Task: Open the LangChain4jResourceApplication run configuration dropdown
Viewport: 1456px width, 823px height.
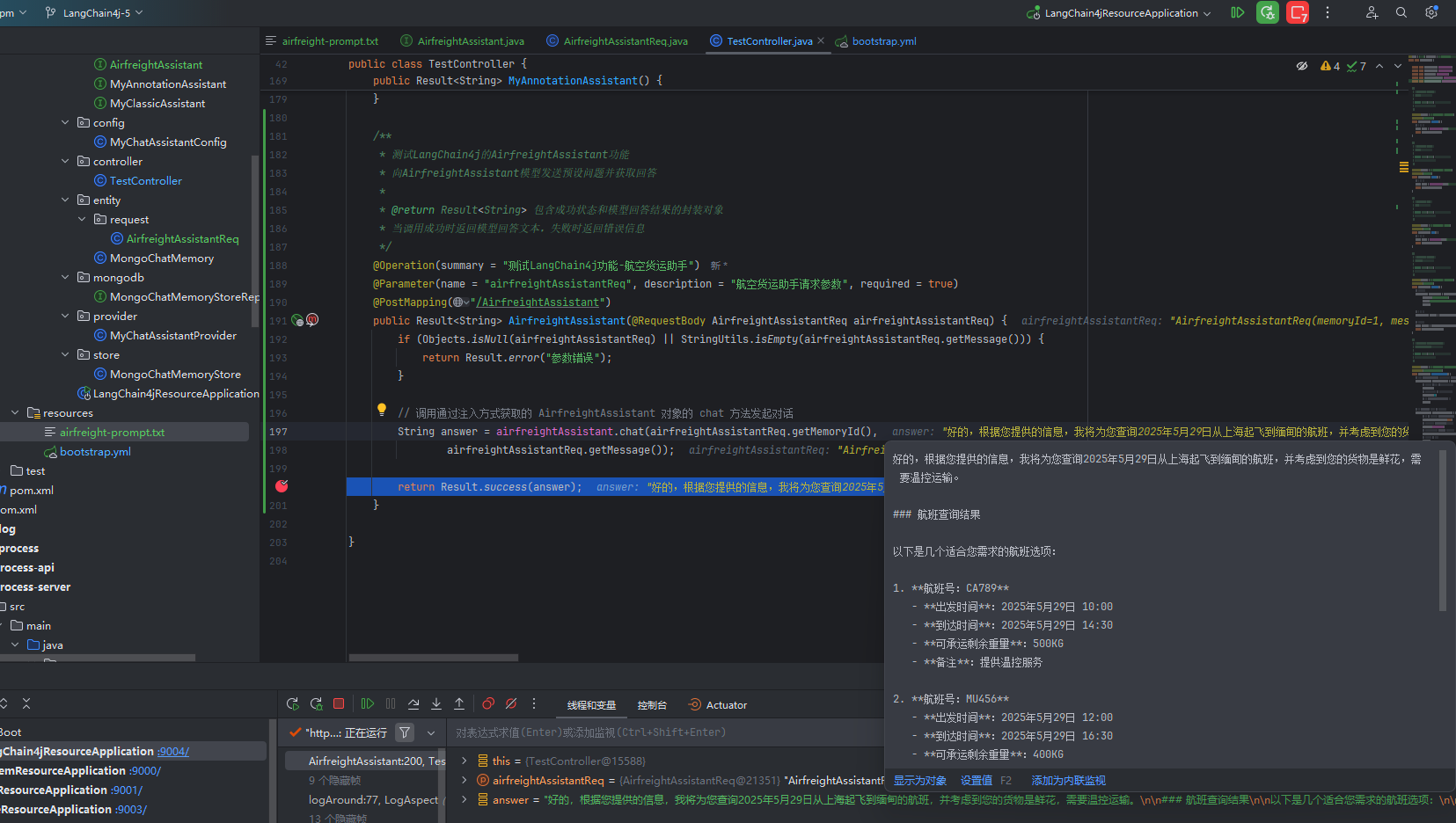Action: click(1120, 13)
